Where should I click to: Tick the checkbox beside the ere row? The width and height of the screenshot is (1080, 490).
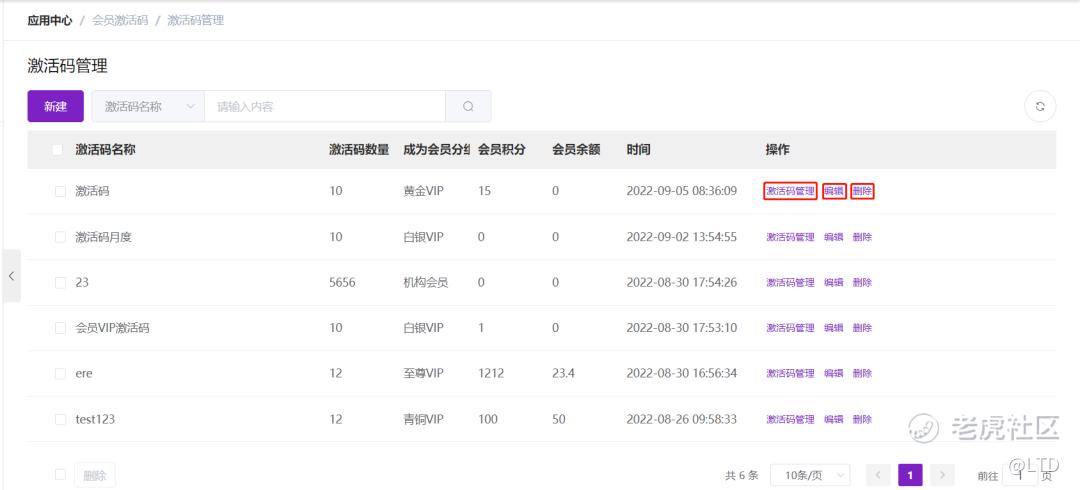point(60,374)
